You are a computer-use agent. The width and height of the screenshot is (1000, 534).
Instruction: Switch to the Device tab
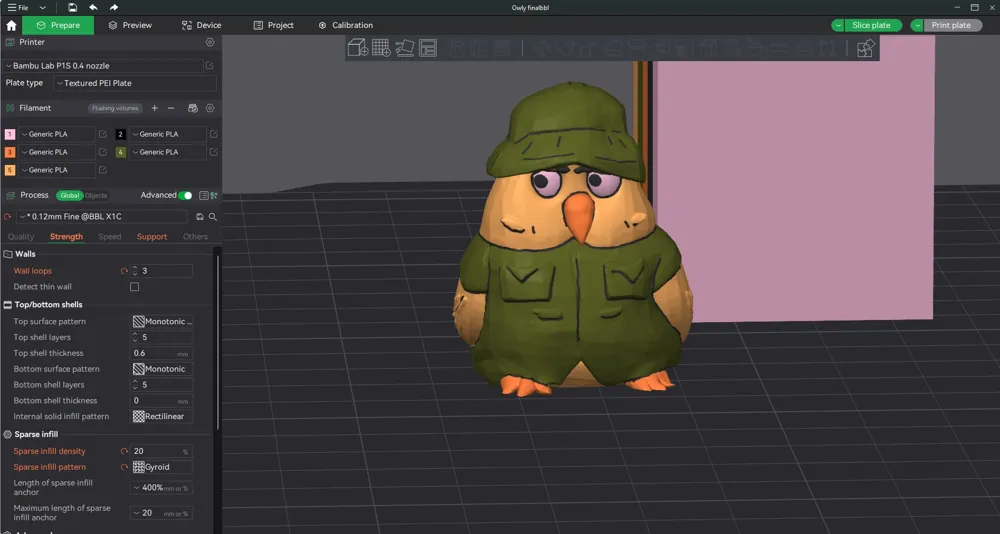(x=202, y=26)
